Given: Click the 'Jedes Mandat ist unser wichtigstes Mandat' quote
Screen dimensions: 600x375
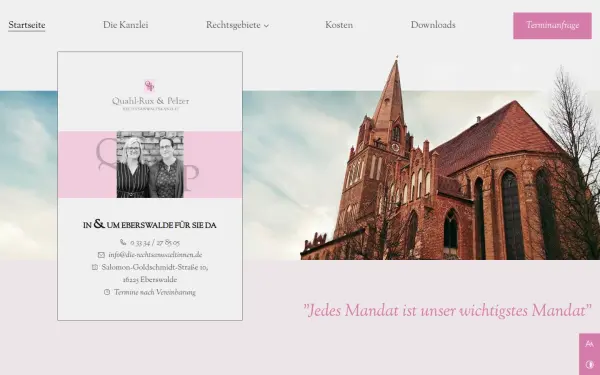Looking at the screenshot, I should coord(447,310).
